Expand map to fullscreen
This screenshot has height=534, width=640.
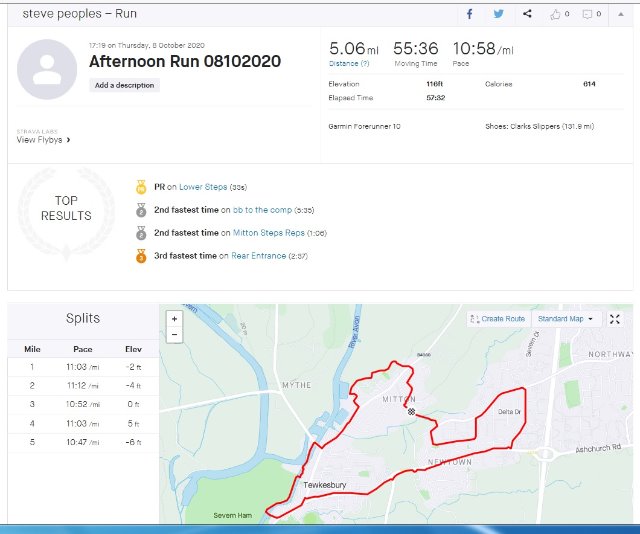[x=614, y=319]
